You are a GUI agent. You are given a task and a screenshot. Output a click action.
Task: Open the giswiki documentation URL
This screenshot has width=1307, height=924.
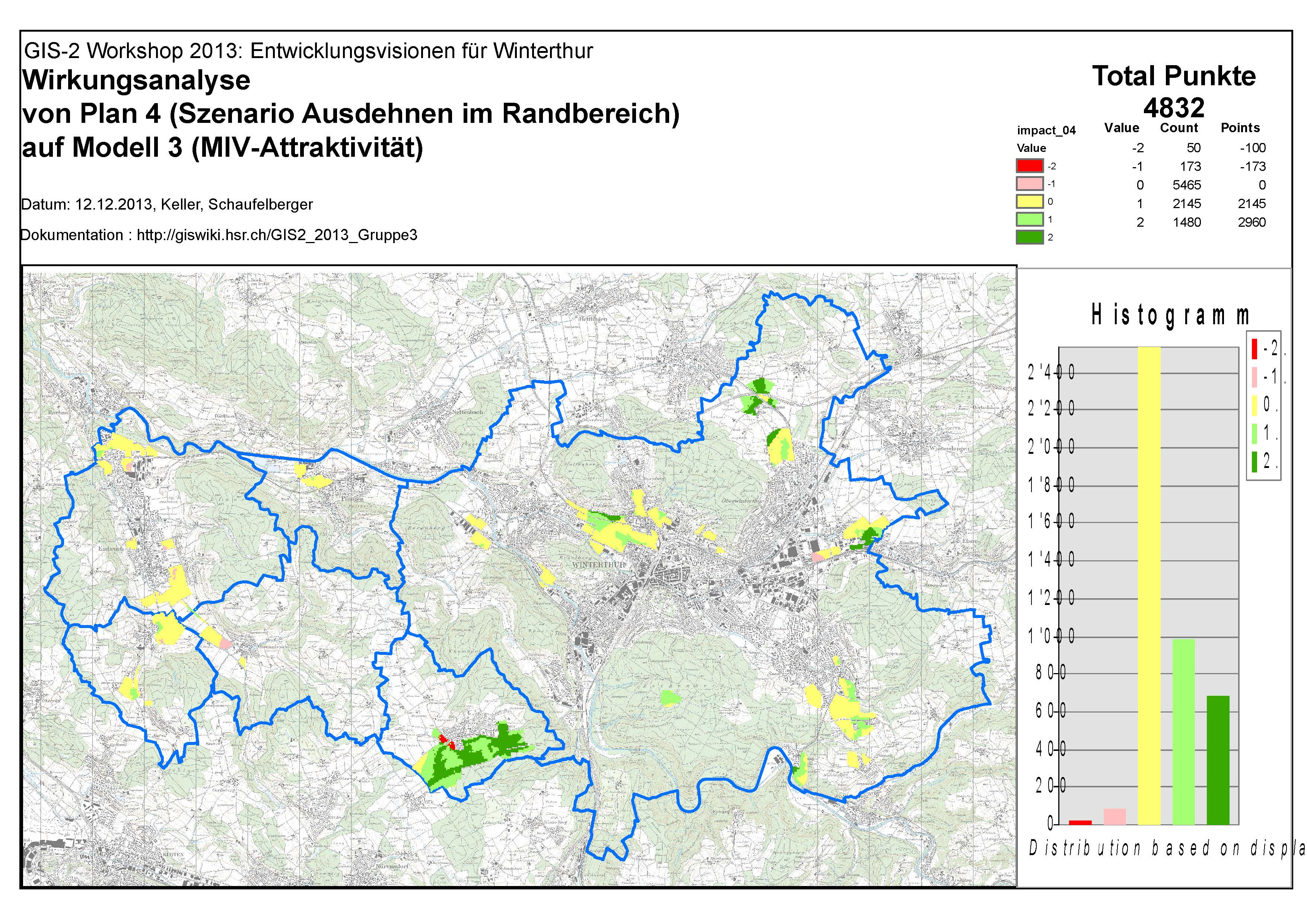coord(277,235)
